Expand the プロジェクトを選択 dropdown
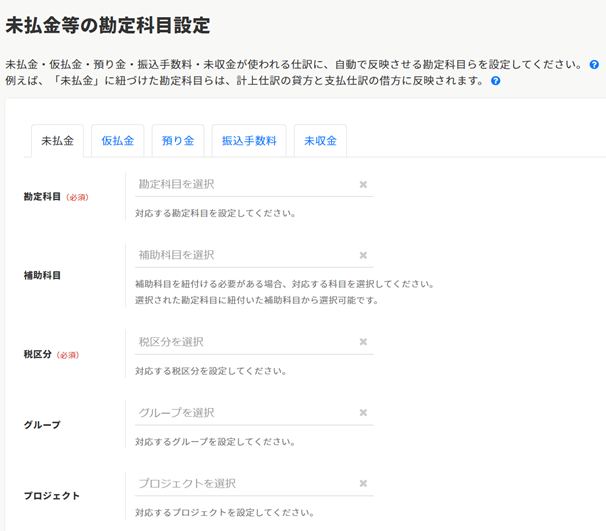Screen dimensions: 606x531 click(245, 484)
